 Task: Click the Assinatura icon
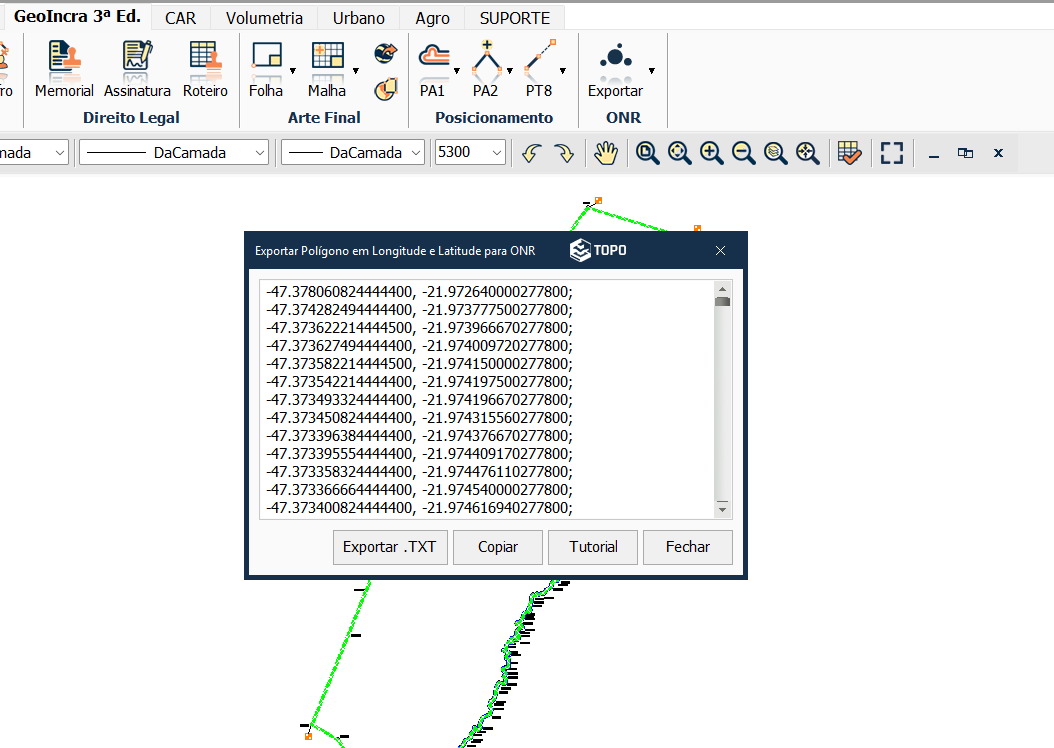[x=138, y=69]
